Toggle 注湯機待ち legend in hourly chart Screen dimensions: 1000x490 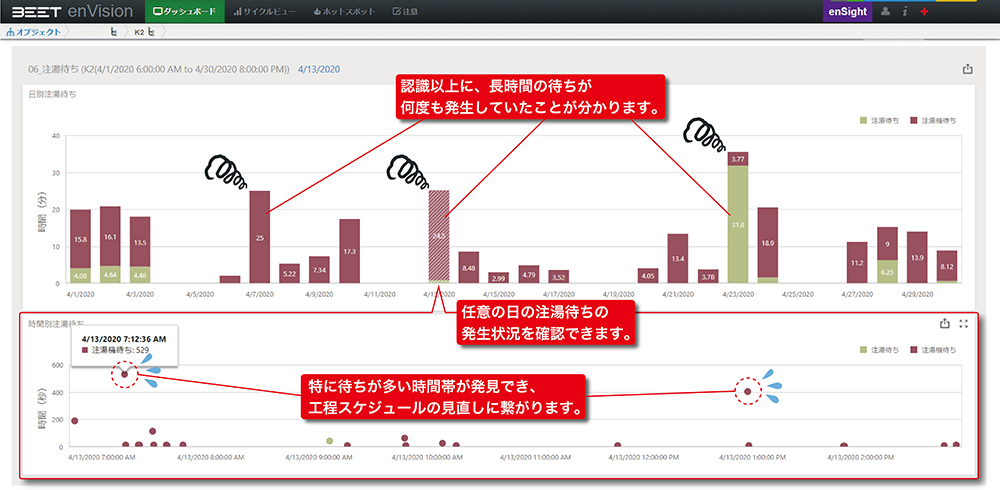(x=933, y=350)
